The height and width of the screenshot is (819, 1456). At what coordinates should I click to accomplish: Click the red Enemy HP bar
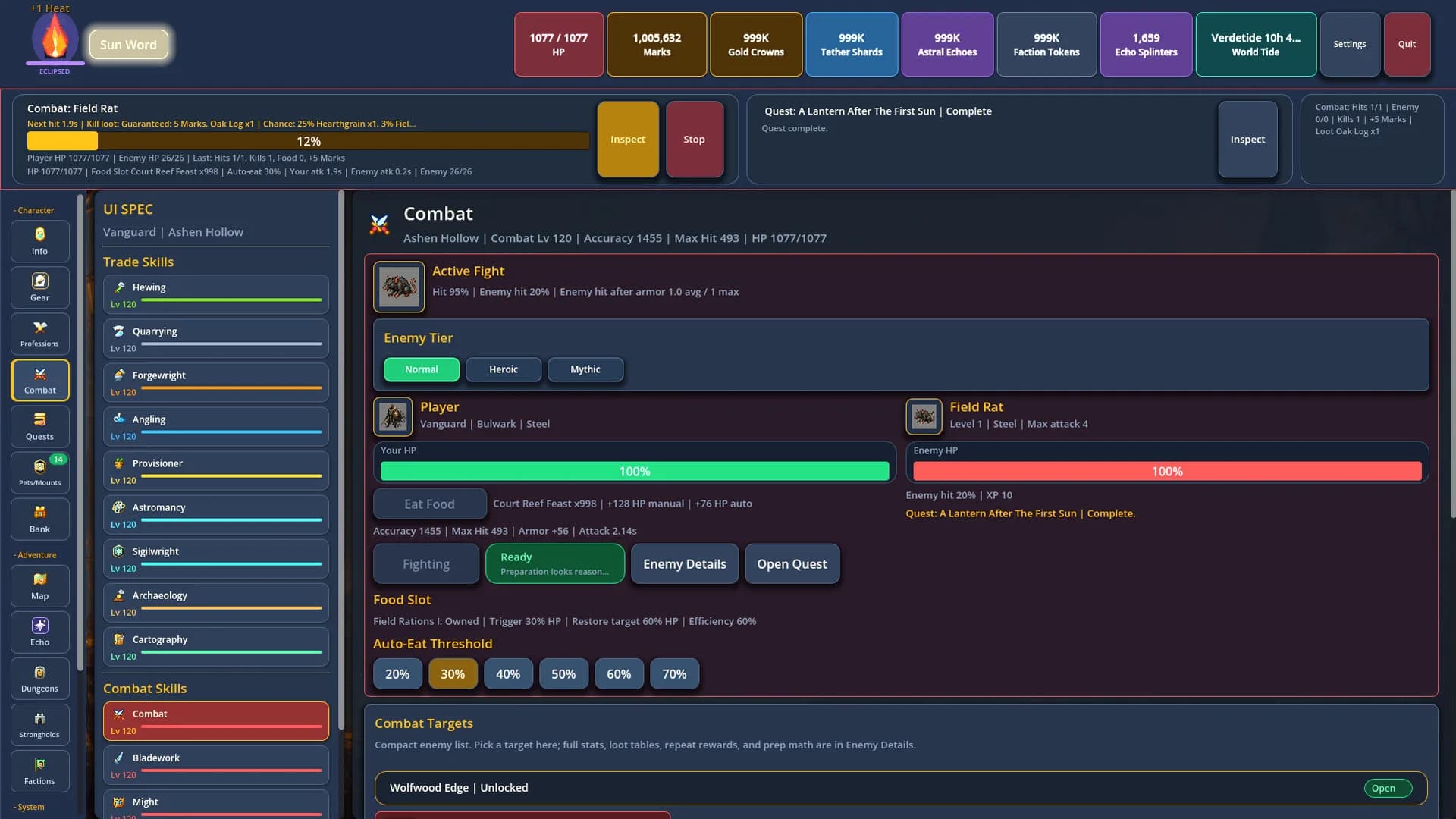tap(1167, 471)
